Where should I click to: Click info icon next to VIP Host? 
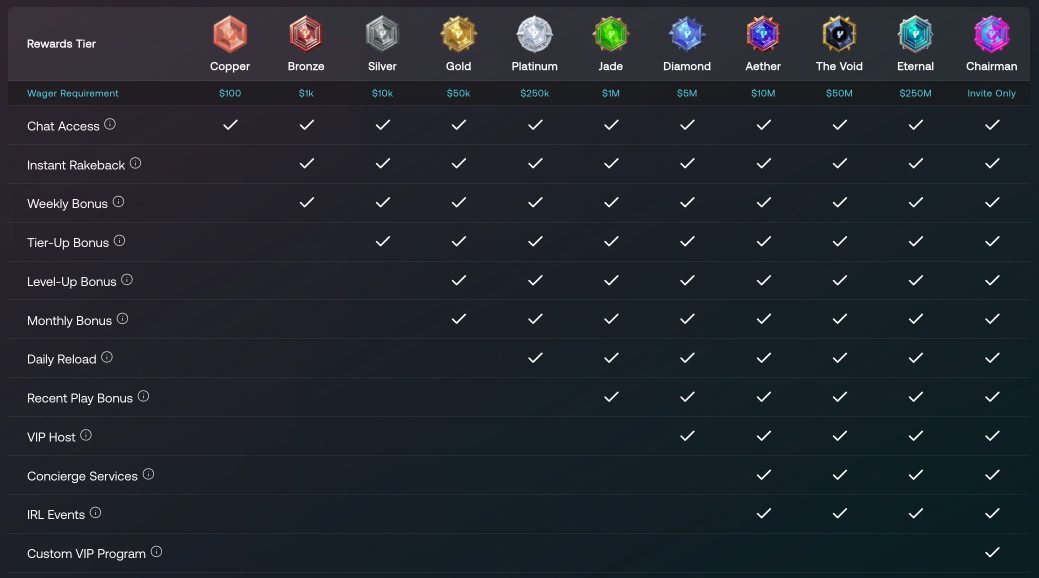pyautogui.click(x=86, y=435)
